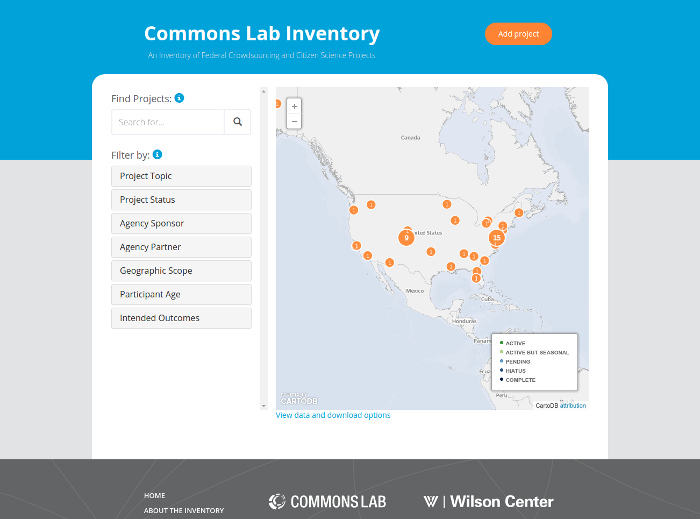Open View data and download options link
Image resolution: width=700 pixels, height=519 pixels.
pyautogui.click(x=333, y=415)
